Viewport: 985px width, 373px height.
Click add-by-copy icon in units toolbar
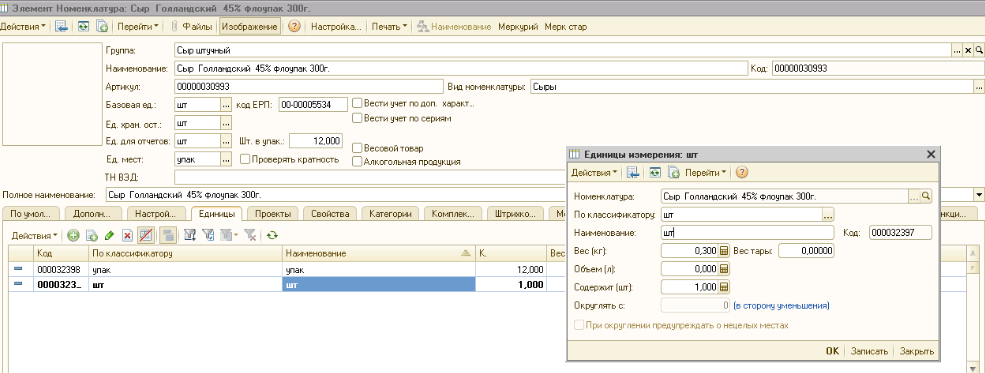[91, 235]
